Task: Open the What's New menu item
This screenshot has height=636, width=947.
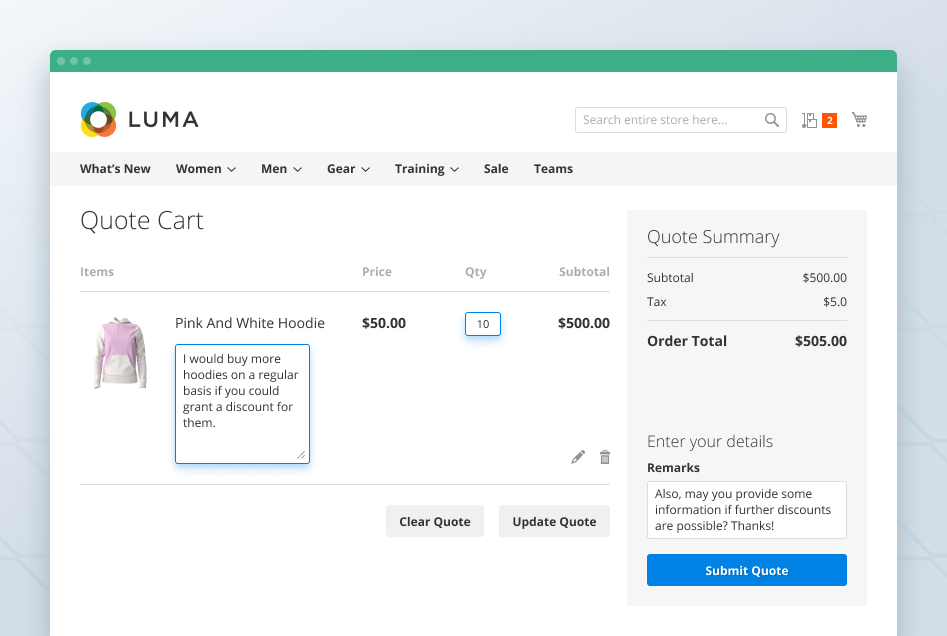Action: pyautogui.click(x=115, y=169)
